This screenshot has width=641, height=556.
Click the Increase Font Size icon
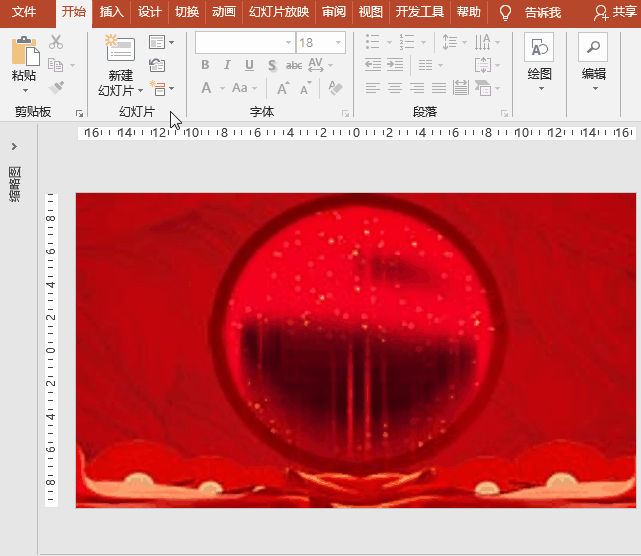point(283,88)
